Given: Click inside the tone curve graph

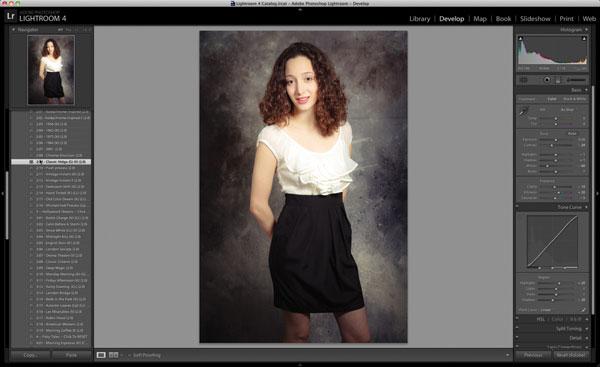Looking at the screenshot, I should pyautogui.click(x=553, y=241).
